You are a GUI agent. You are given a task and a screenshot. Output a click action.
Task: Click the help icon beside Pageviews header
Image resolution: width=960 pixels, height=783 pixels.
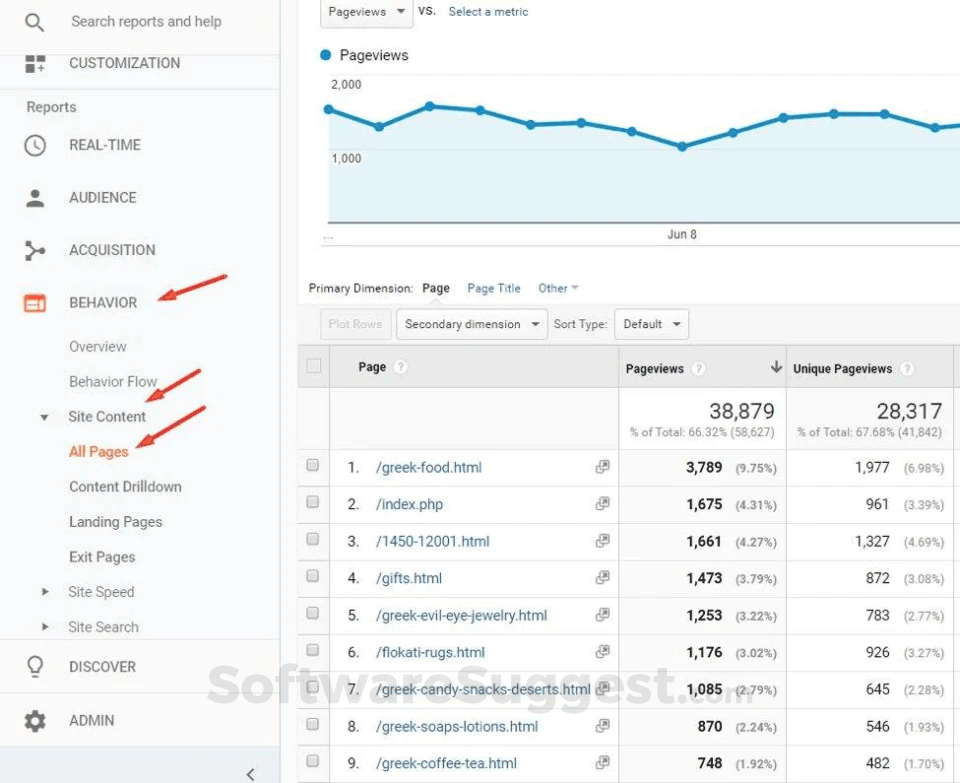tap(698, 369)
